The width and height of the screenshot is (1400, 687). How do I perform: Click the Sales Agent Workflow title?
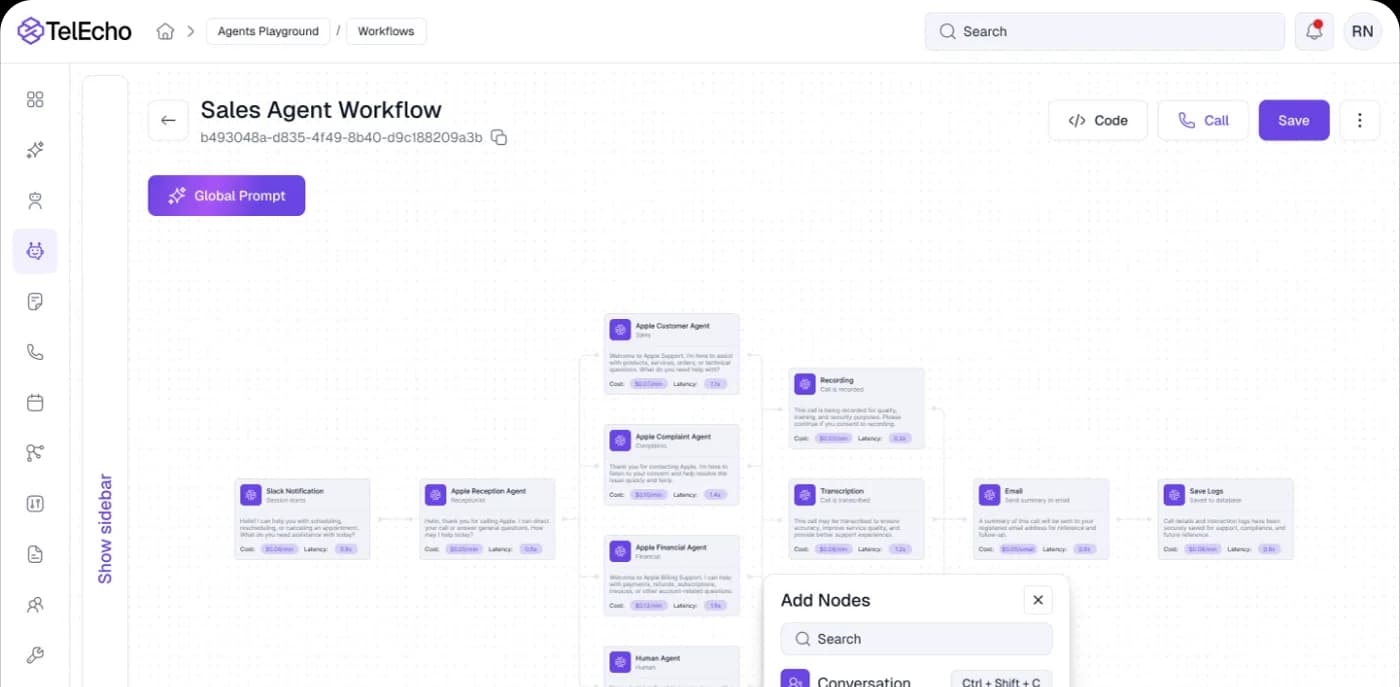coord(321,110)
